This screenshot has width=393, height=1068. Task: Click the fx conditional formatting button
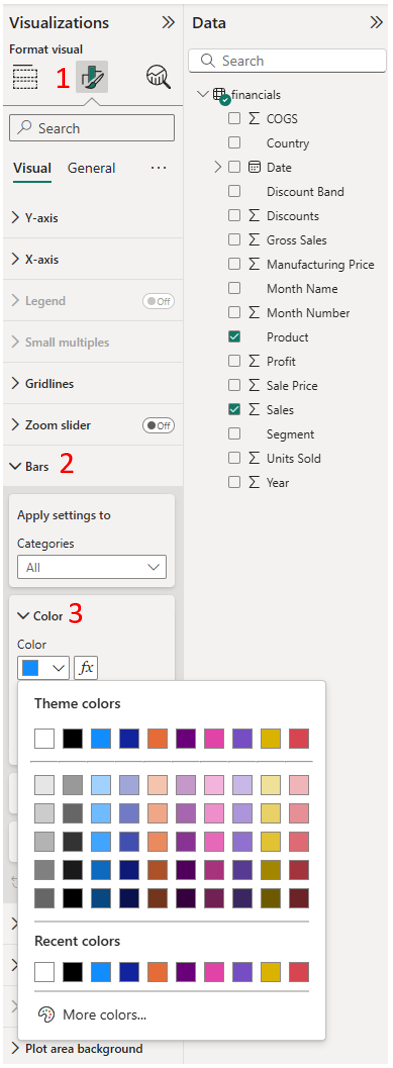pos(86,668)
